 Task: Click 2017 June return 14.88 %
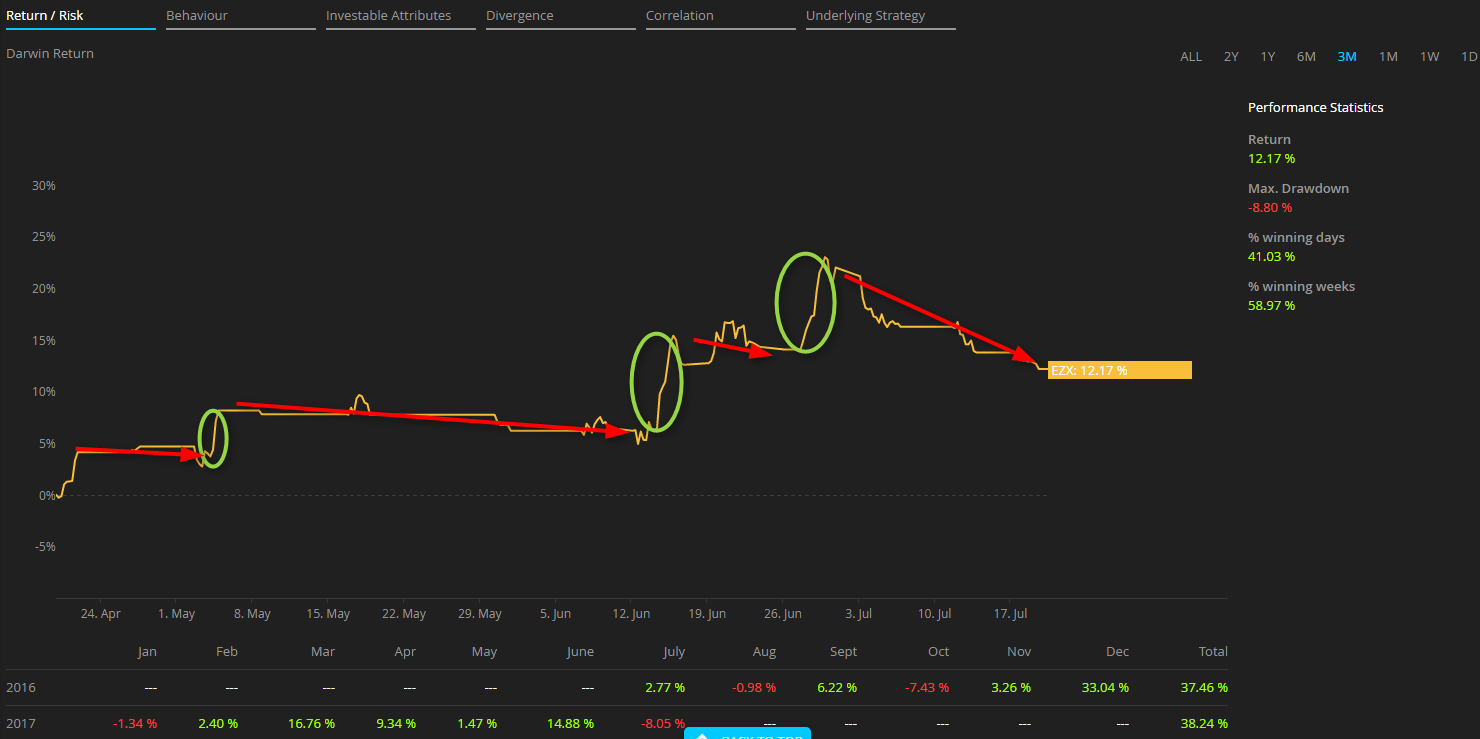pyautogui.click(x=570, y=723)
